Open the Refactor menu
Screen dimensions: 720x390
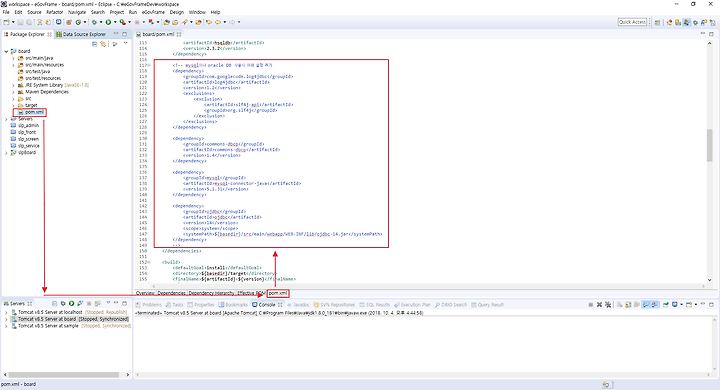pos(54,12)
